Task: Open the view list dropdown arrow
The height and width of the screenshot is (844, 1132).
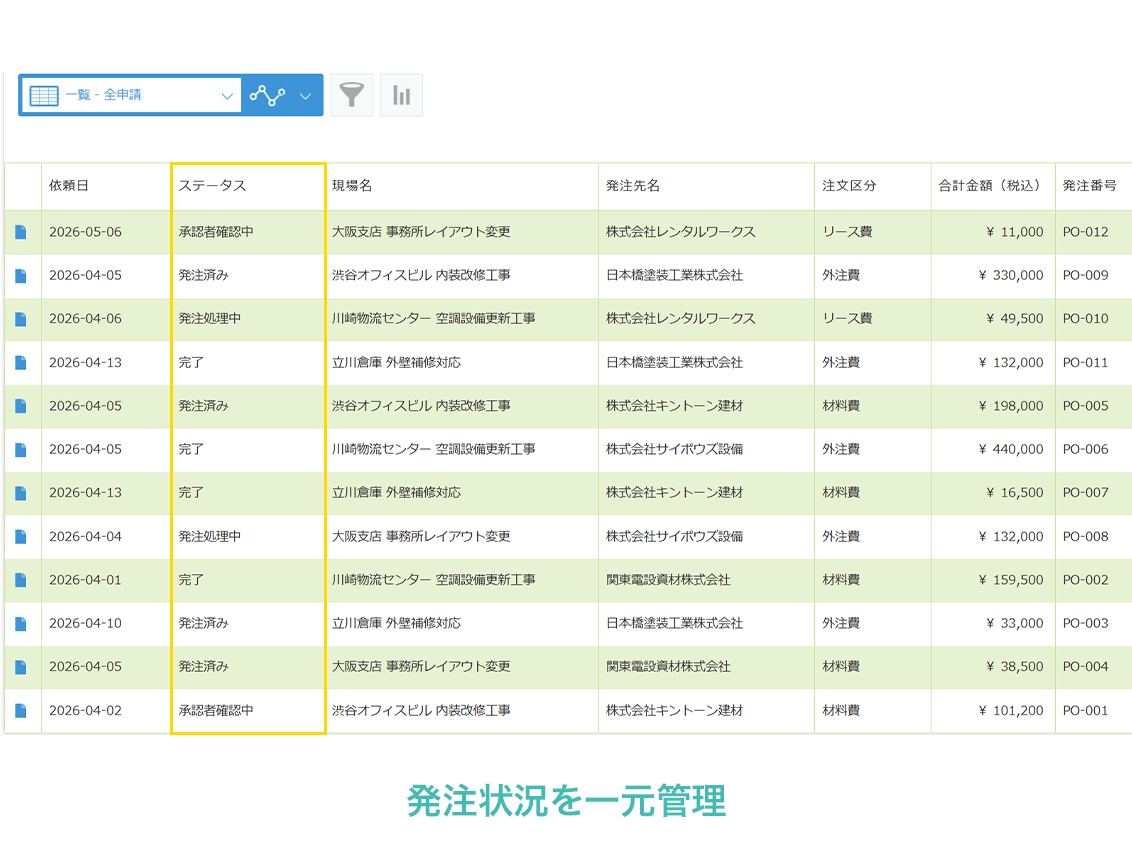Action: click(x=228, y=95)
